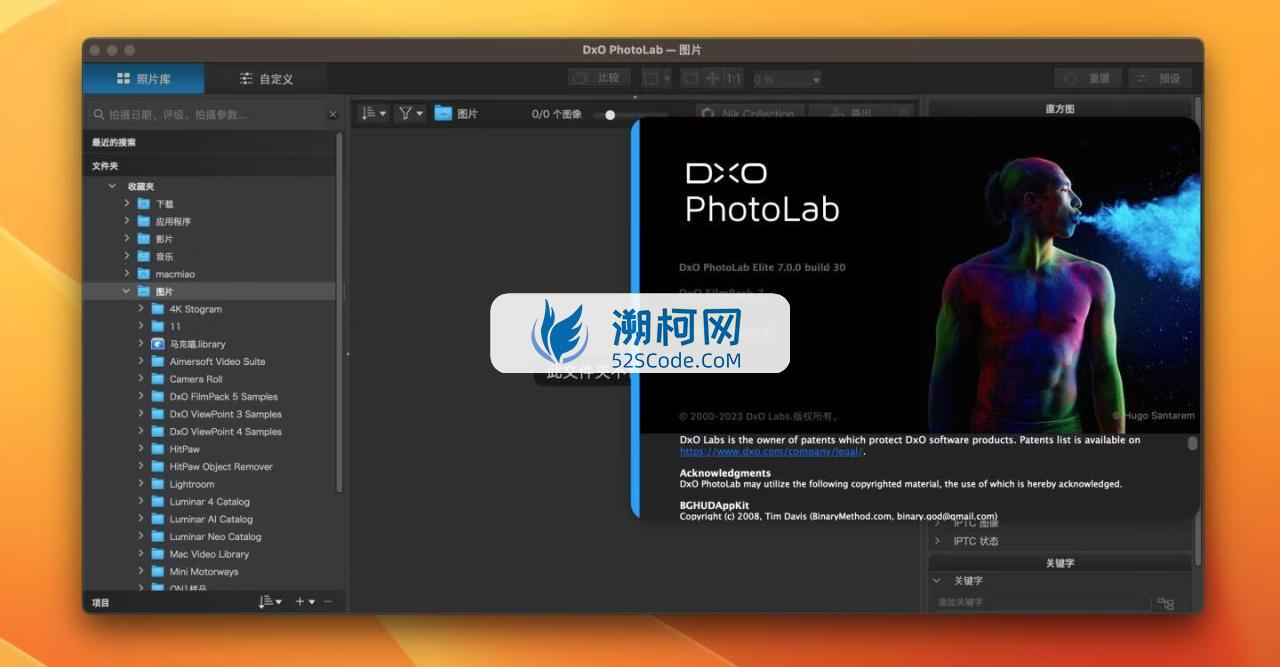Image resolution: width=1280 pixels, height=667 pixels.
Task: Click the Mac Video Library folder icon
Action: coord(157,554)
